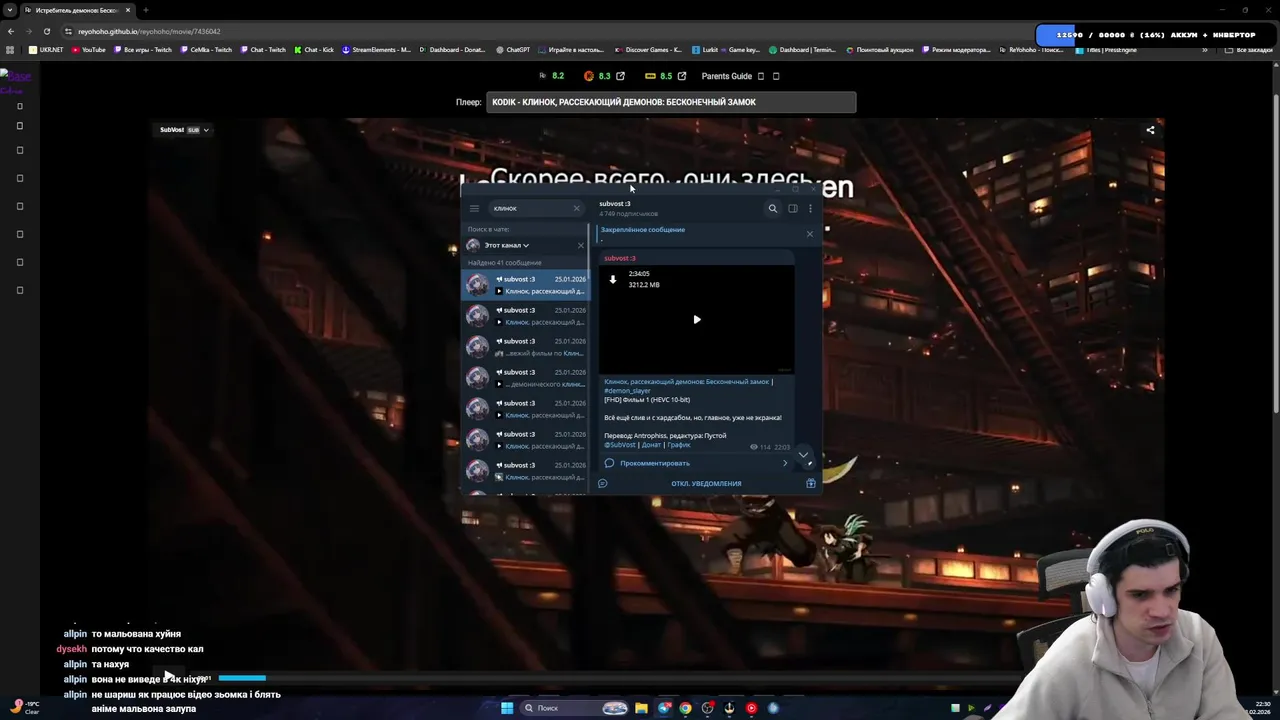
Task: Open Windows Start menu
Action: click(507, 708)
